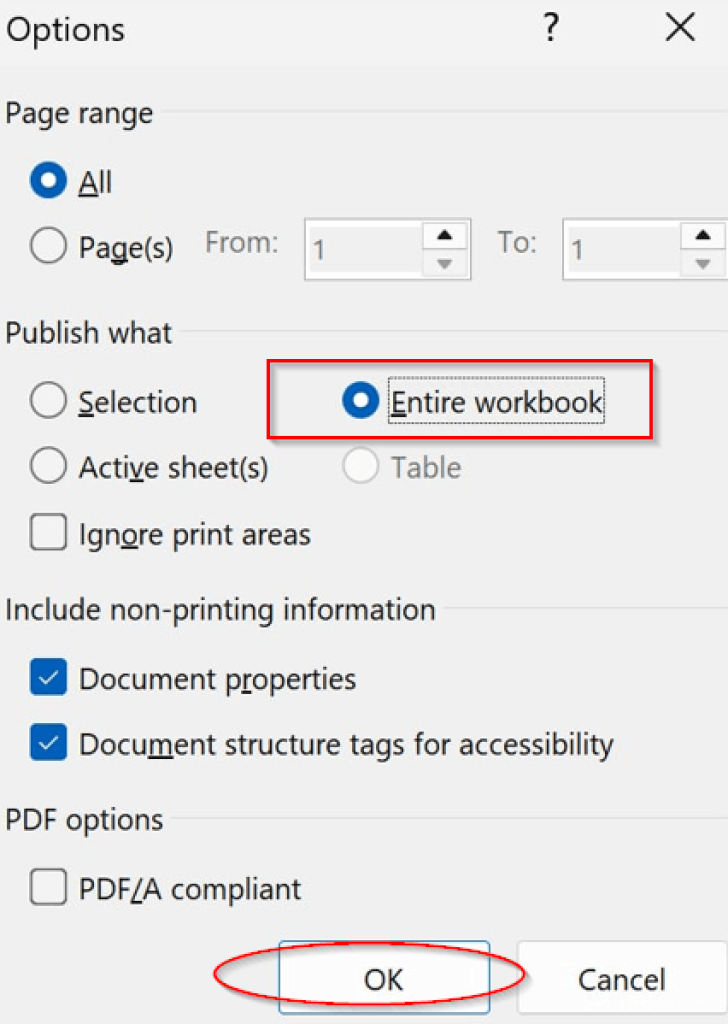Click the From page number field
Viewport: 728px width, 1024px height.
(370, 248)
